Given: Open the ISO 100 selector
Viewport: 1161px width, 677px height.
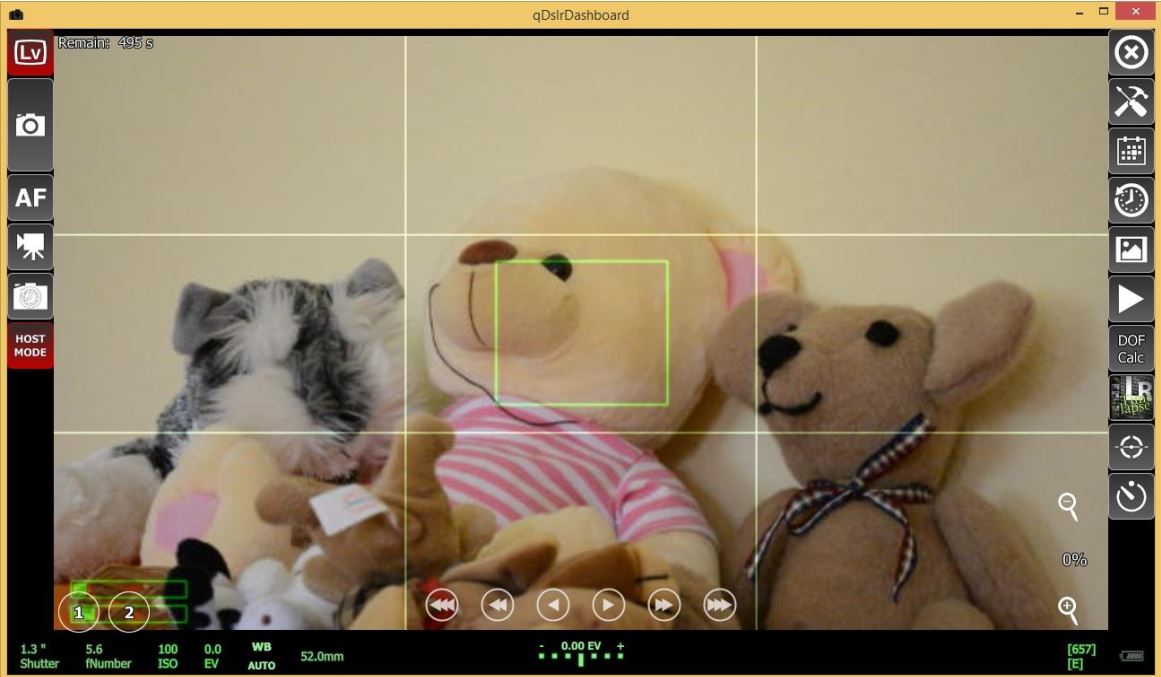Looking at the screenshot, I should pos(166,653).
